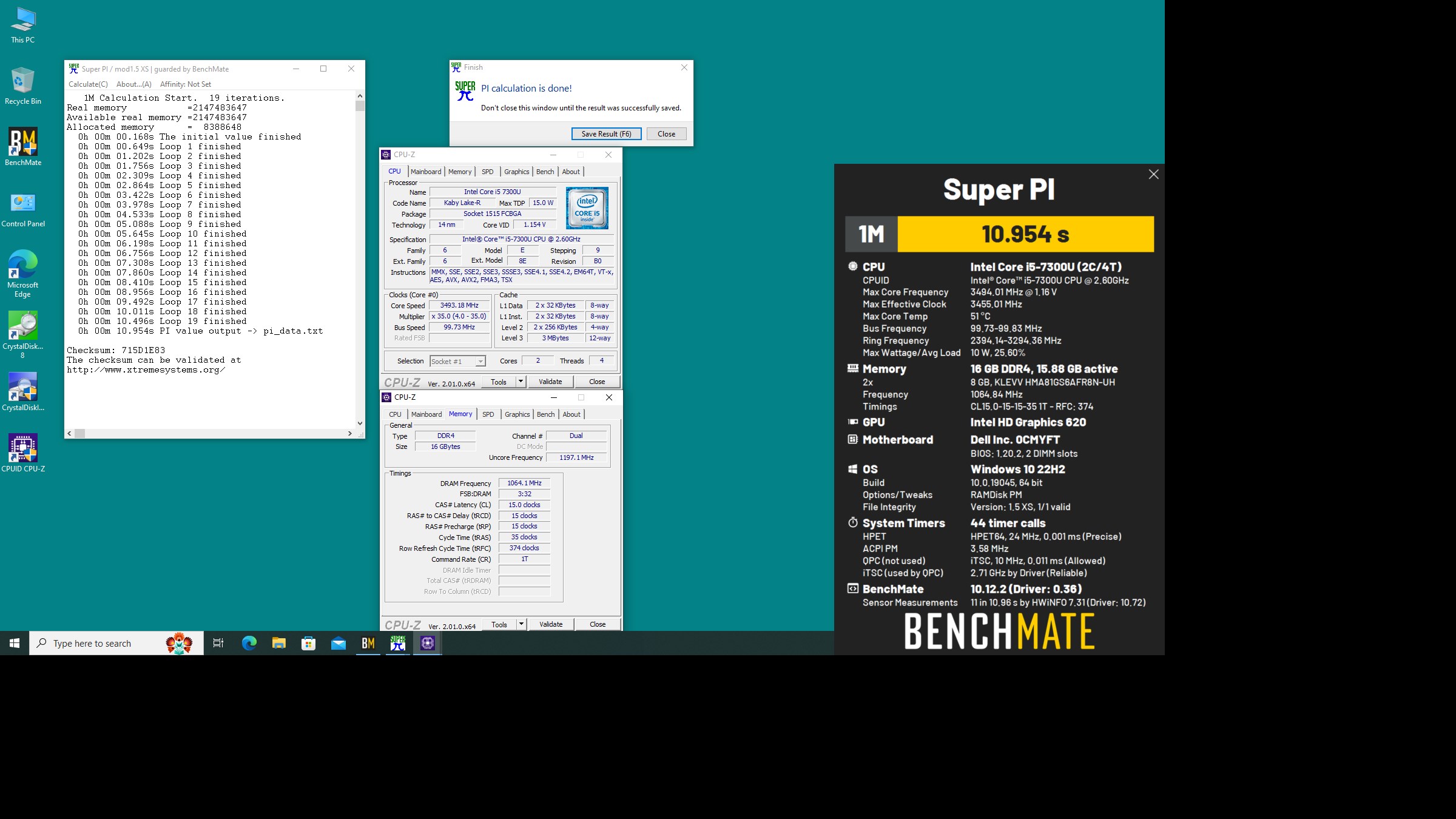Click Tools button in lower CPU-Z
This screenshot has width=1456, height=819.
click(x=499, y=624)
